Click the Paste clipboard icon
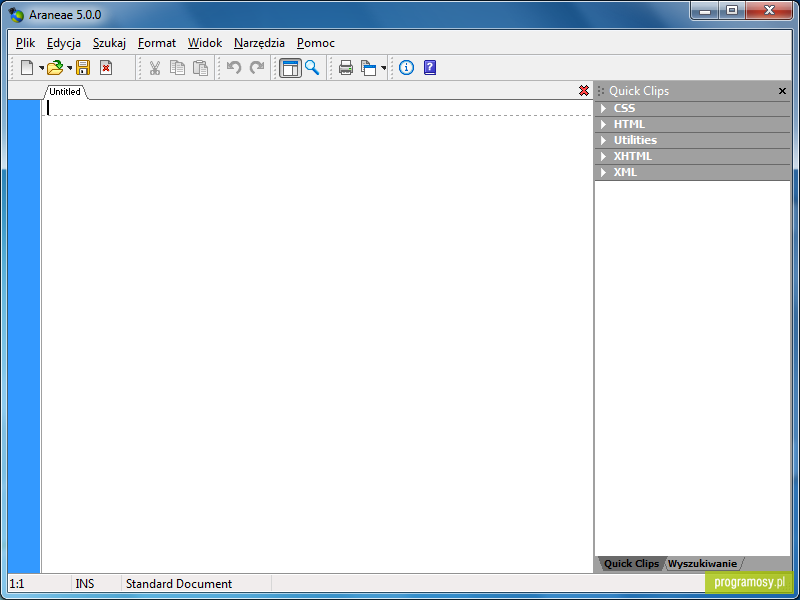800x600 pixels. pyautogui.click(x=201, y=67)
